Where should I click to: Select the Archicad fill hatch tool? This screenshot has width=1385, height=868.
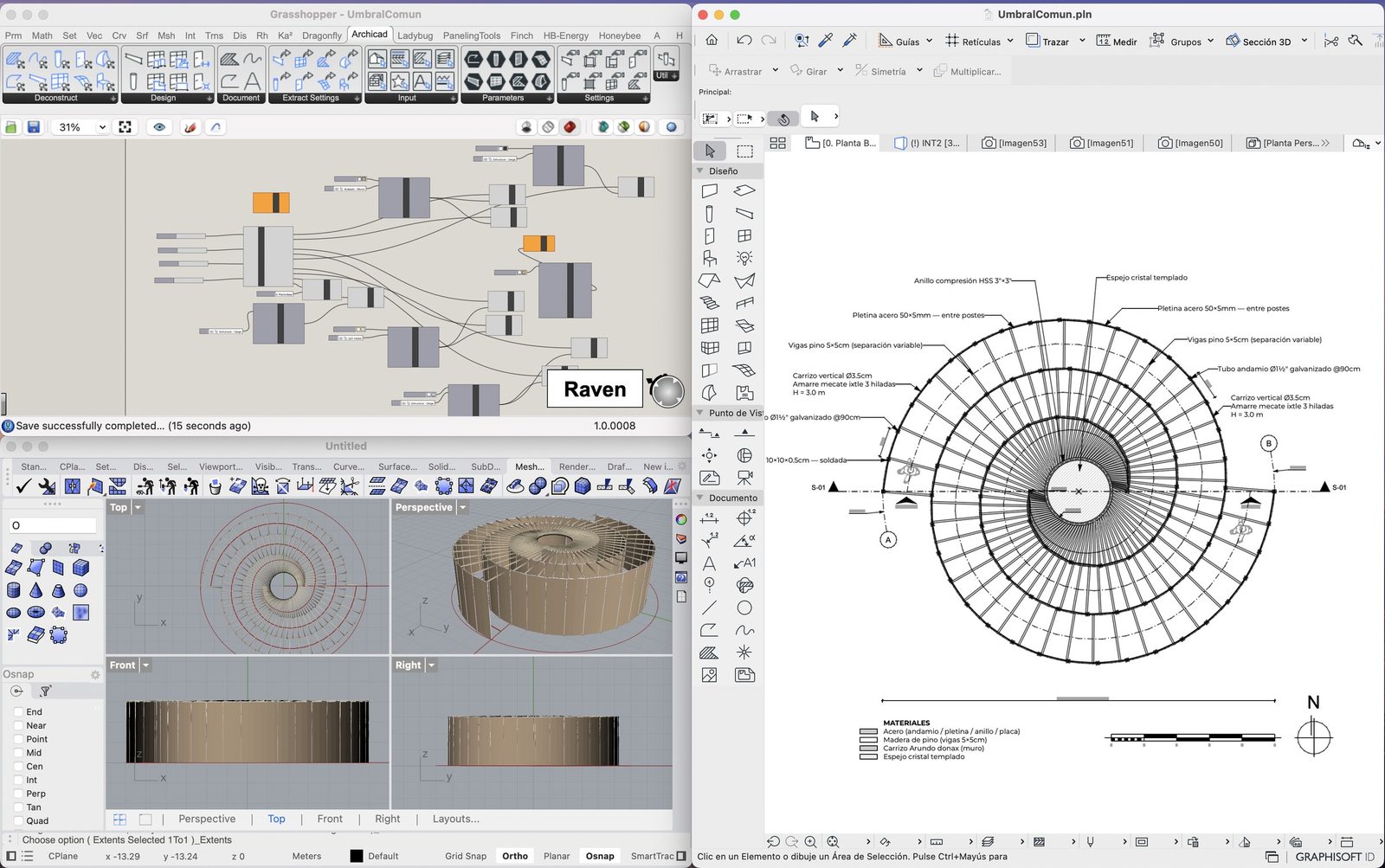coord(710,653)
